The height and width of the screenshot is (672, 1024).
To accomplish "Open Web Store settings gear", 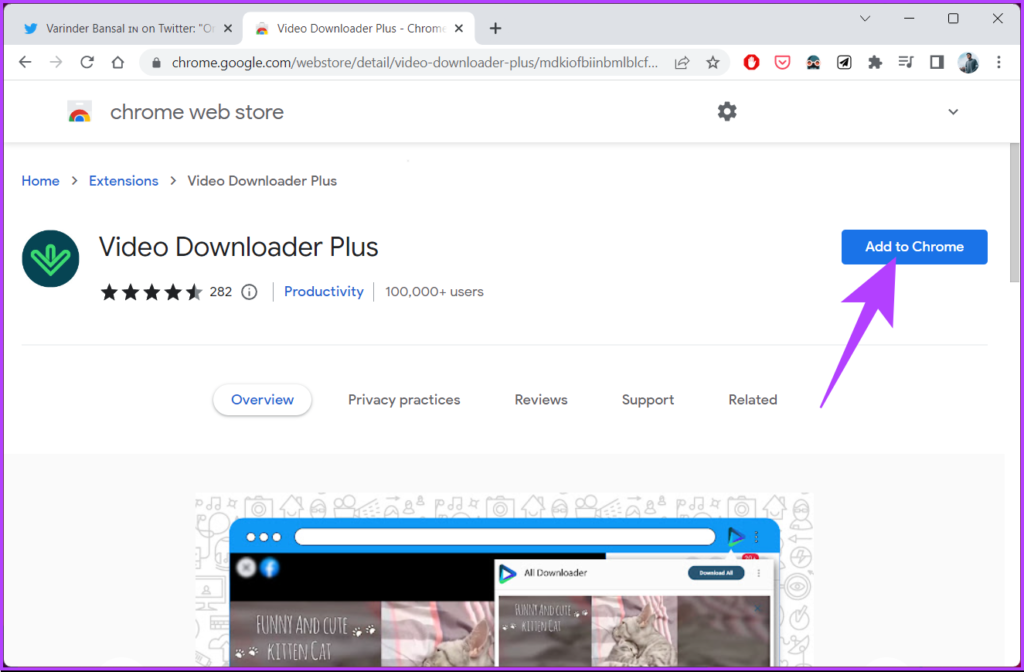I will [727, 112].
